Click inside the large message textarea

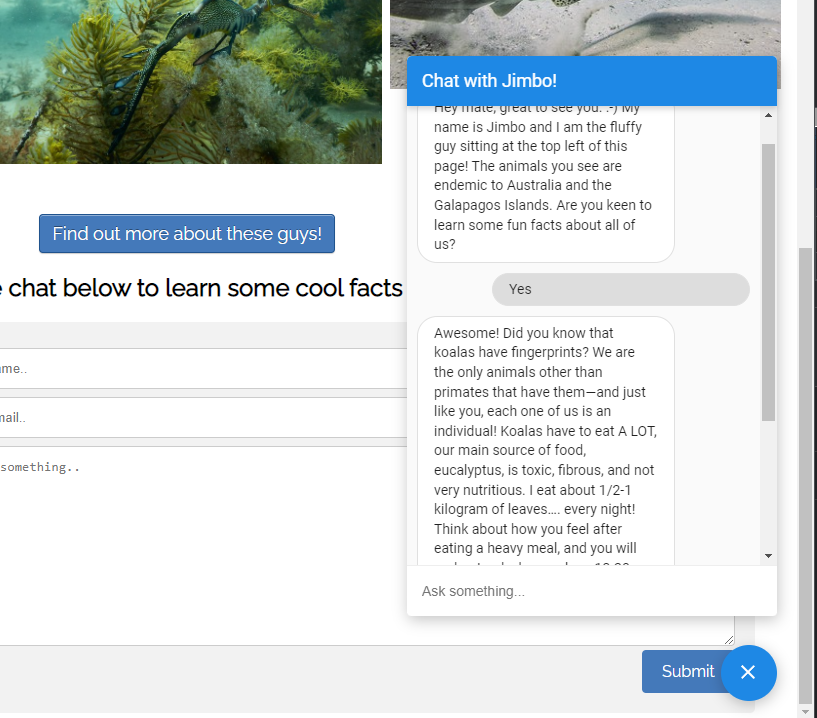pos(200,540)
